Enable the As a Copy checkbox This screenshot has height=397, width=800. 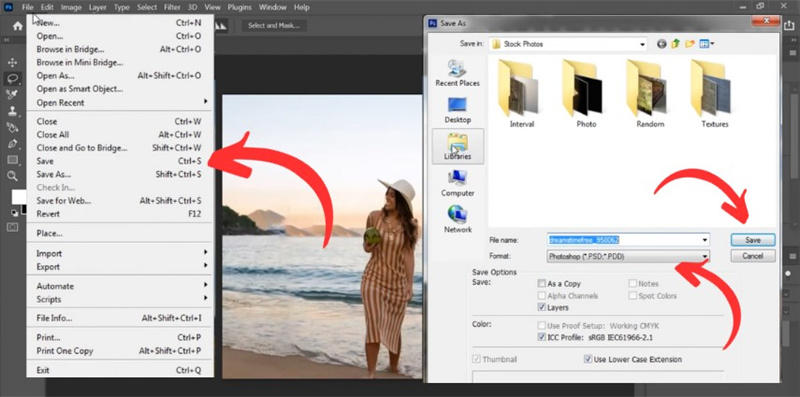(x=542, y=283)
